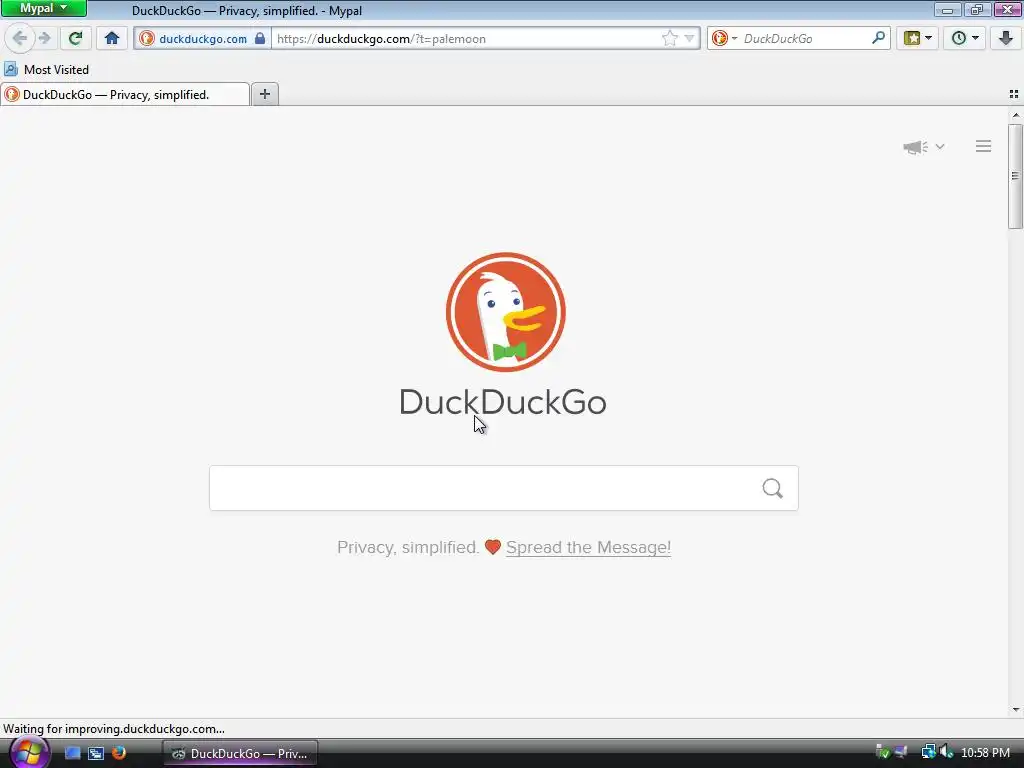
Task: Click the vertical scrollbar thumb
Action: pos(1015,176)
